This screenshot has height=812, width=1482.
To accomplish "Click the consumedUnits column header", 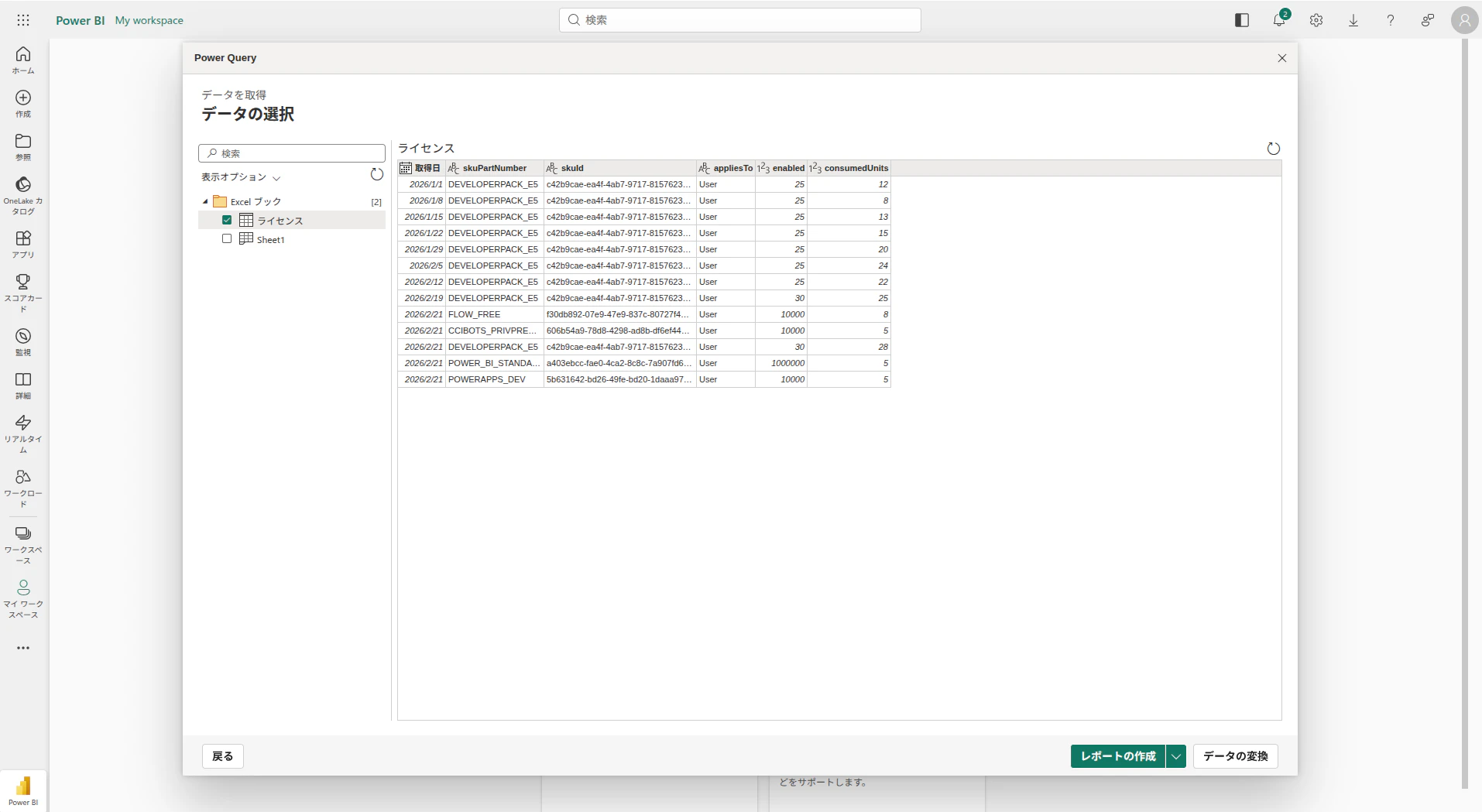I will tap(849, 168).
